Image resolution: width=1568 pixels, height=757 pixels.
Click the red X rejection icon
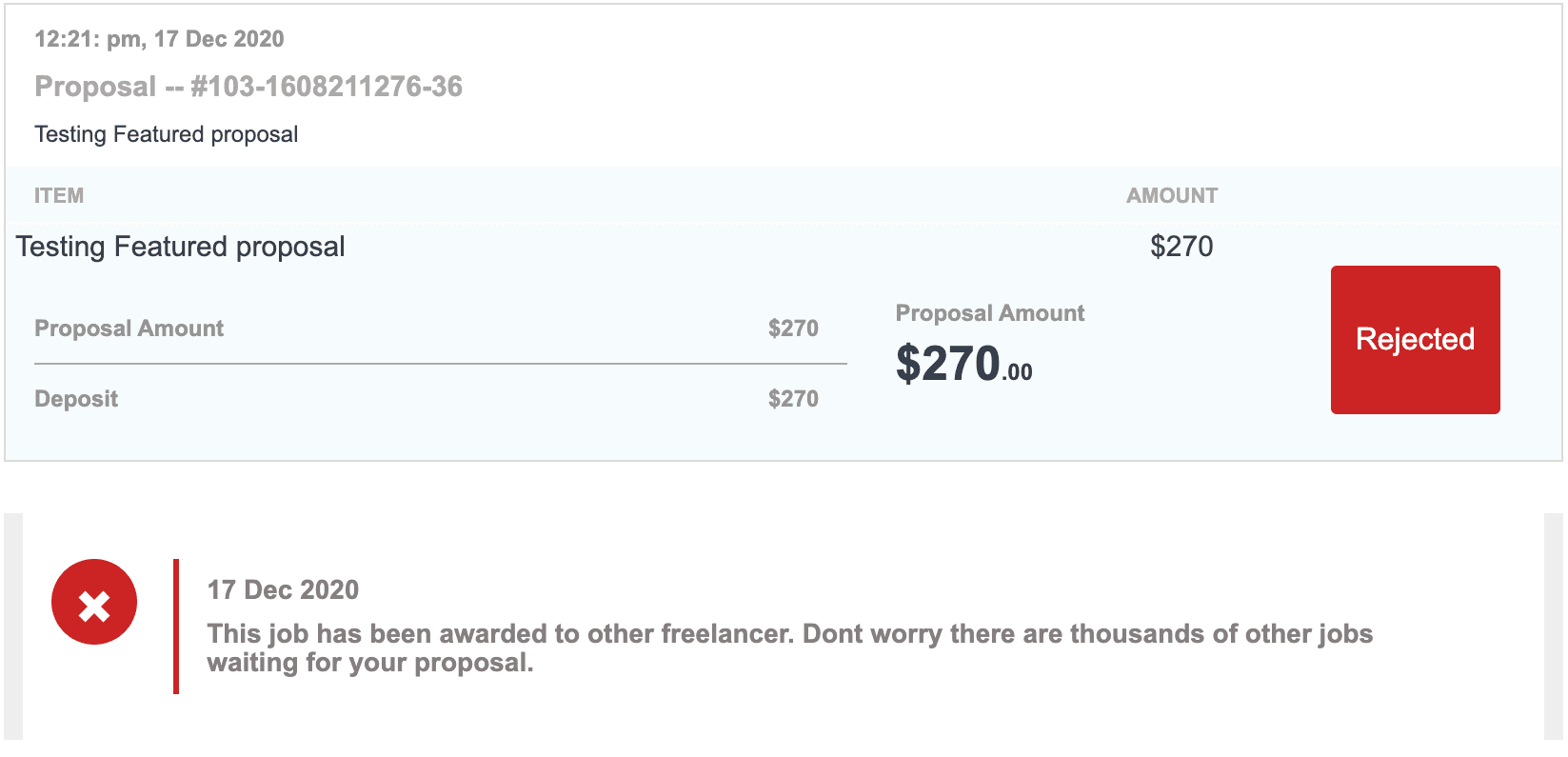94,603
